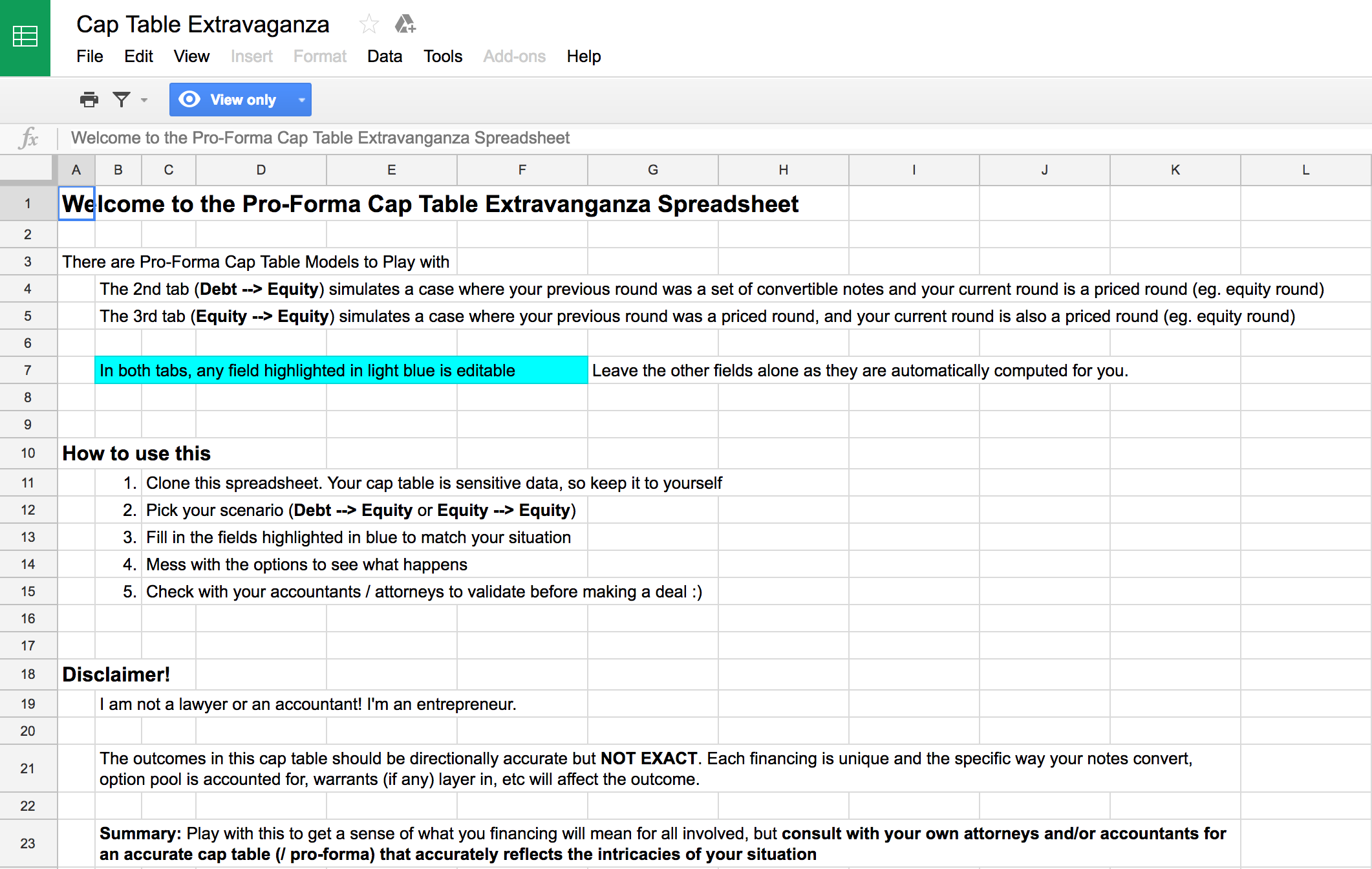Click the fx formula icon
Image resolution: width=1372 pixels, height=869 pixels.
28,138
